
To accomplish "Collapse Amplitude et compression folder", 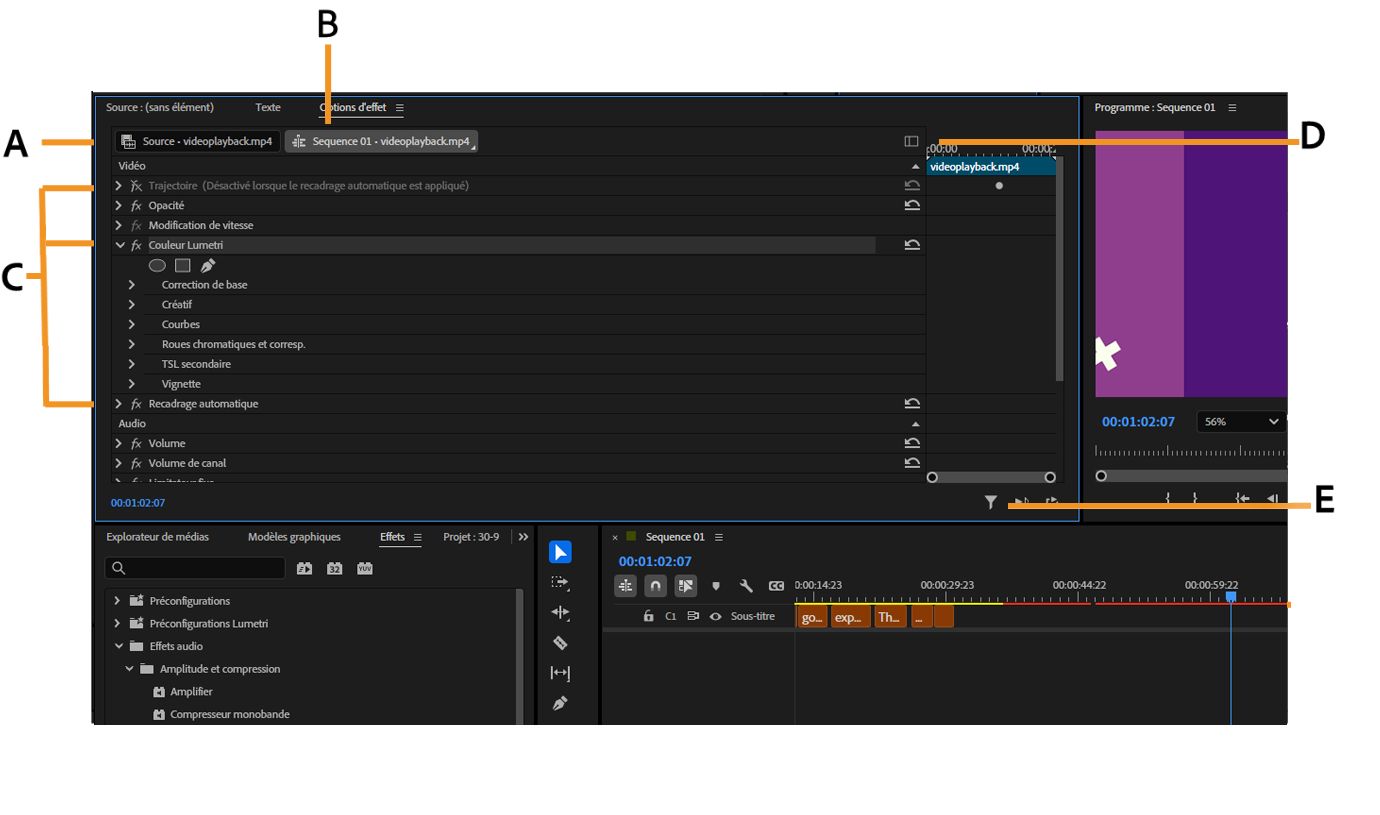I will 129,669.
